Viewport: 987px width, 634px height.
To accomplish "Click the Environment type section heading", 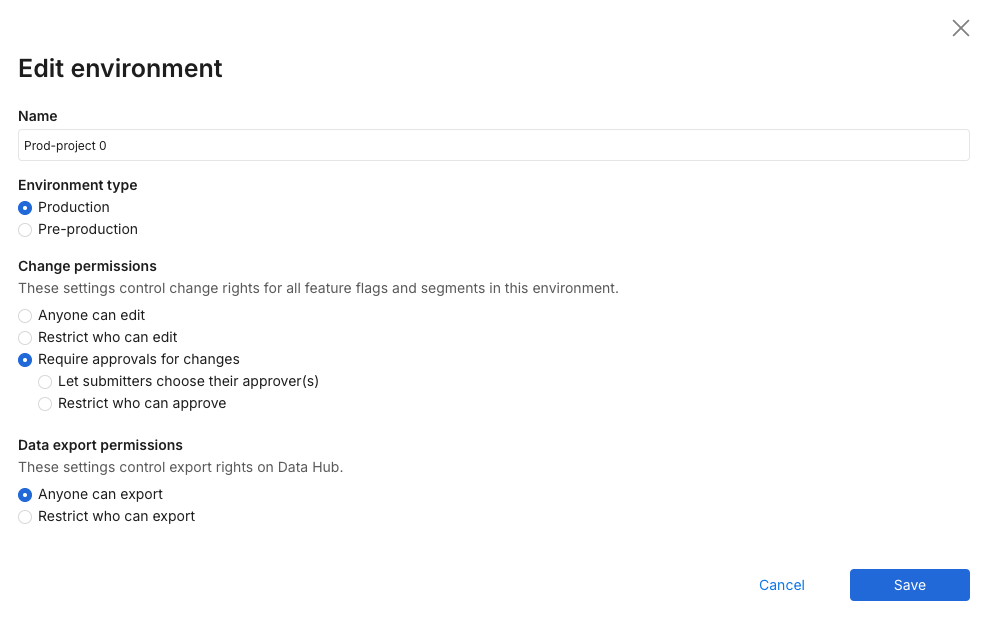I will pos(78,185).
